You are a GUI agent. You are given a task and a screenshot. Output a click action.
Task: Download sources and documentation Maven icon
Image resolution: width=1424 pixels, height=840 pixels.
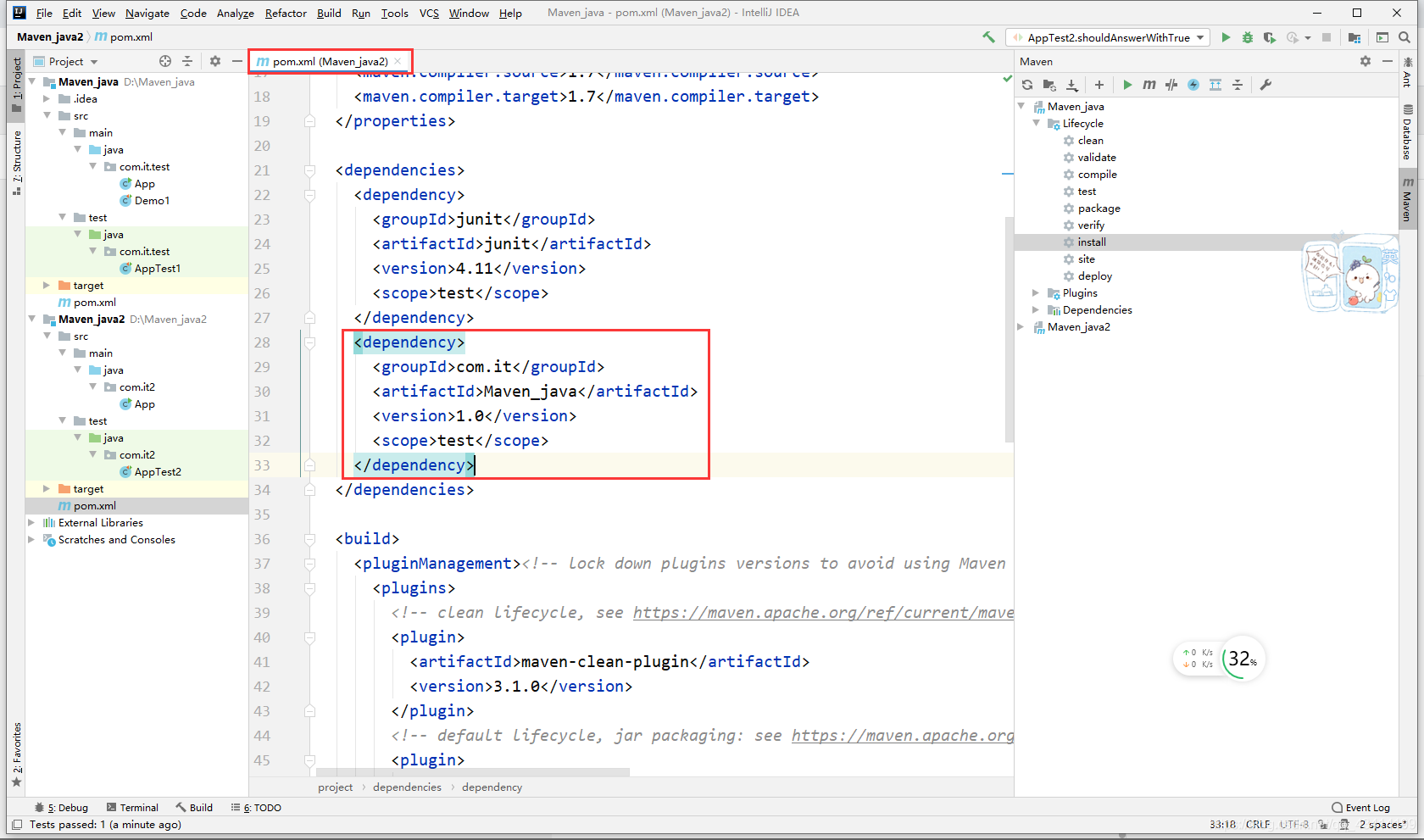click(1072, 85)
